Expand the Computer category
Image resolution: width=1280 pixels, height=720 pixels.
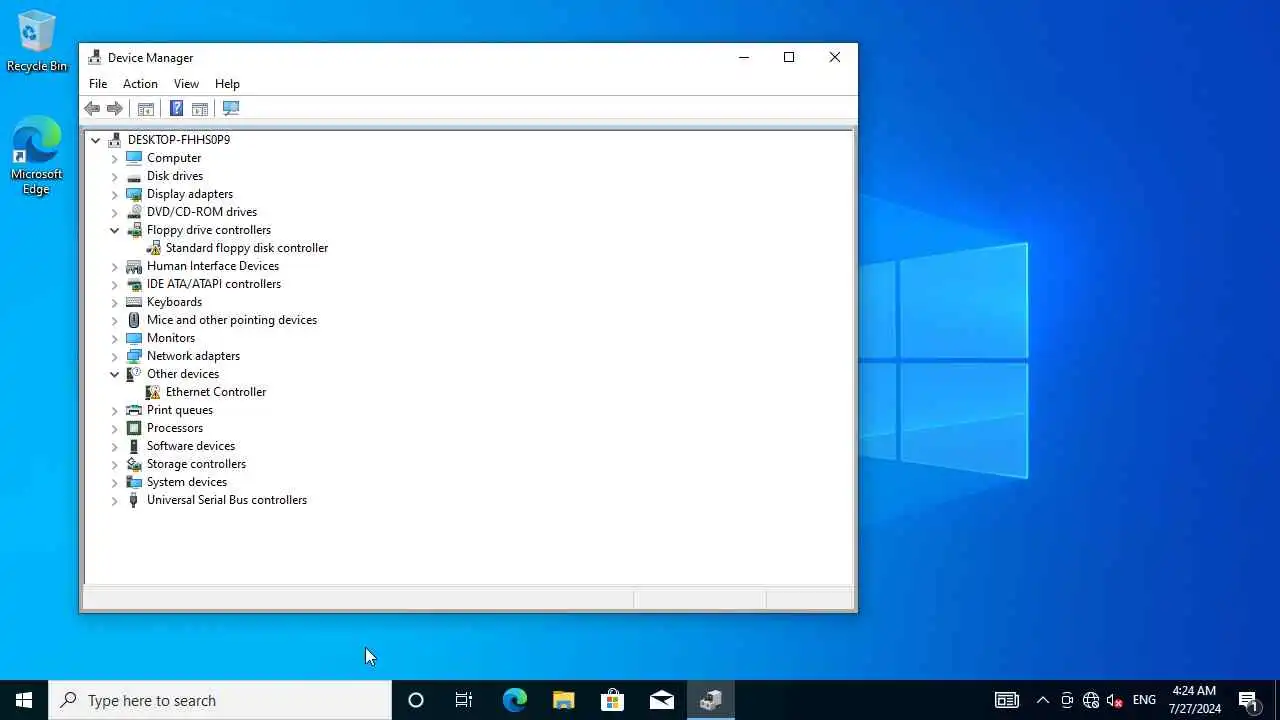pos(114,158)
